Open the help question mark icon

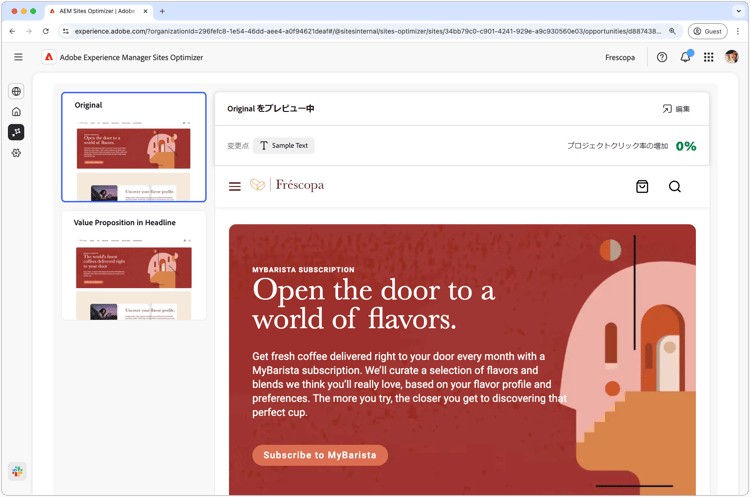point(662,57)
